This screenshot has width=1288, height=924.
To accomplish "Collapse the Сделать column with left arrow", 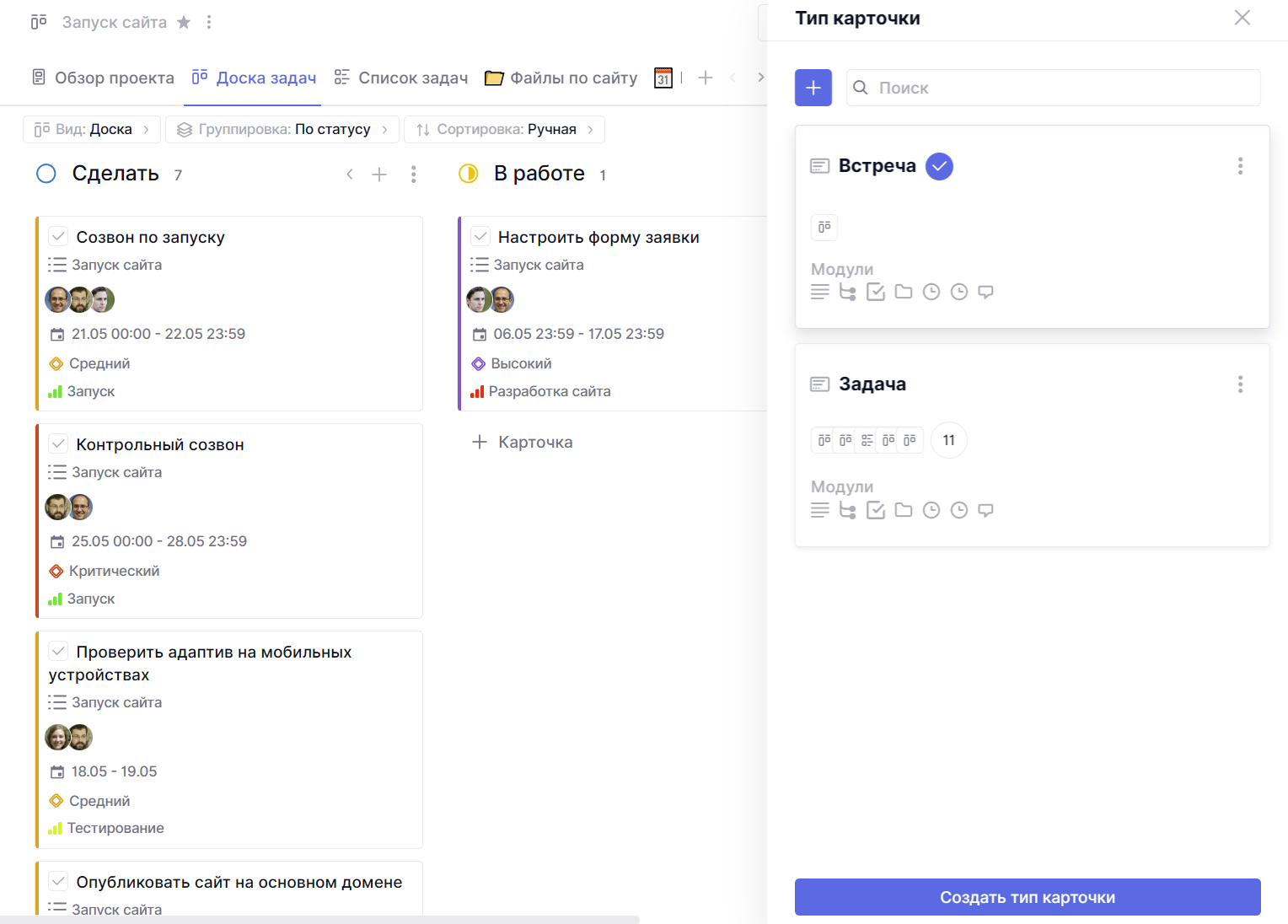I will pos(350,175).
